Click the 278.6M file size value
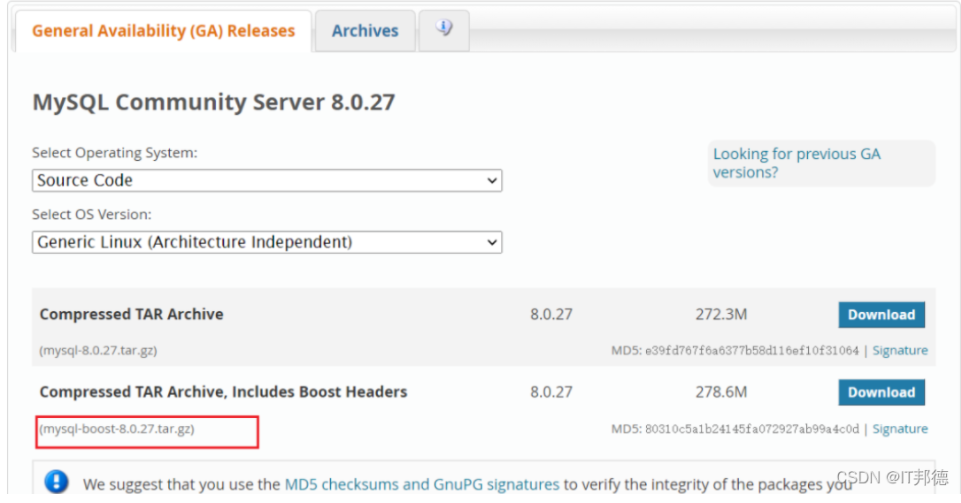This screenshot has height=503, width=961. click(721, 392)
